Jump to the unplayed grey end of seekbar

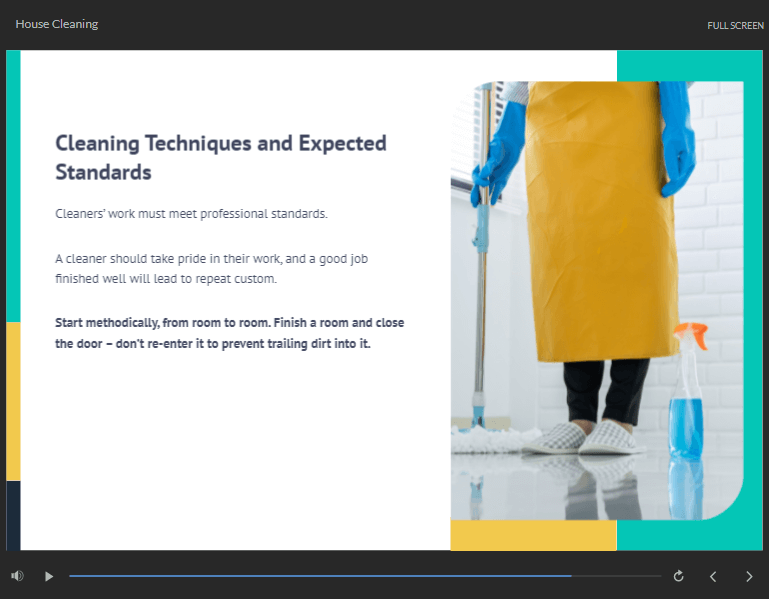pos(617,576)
